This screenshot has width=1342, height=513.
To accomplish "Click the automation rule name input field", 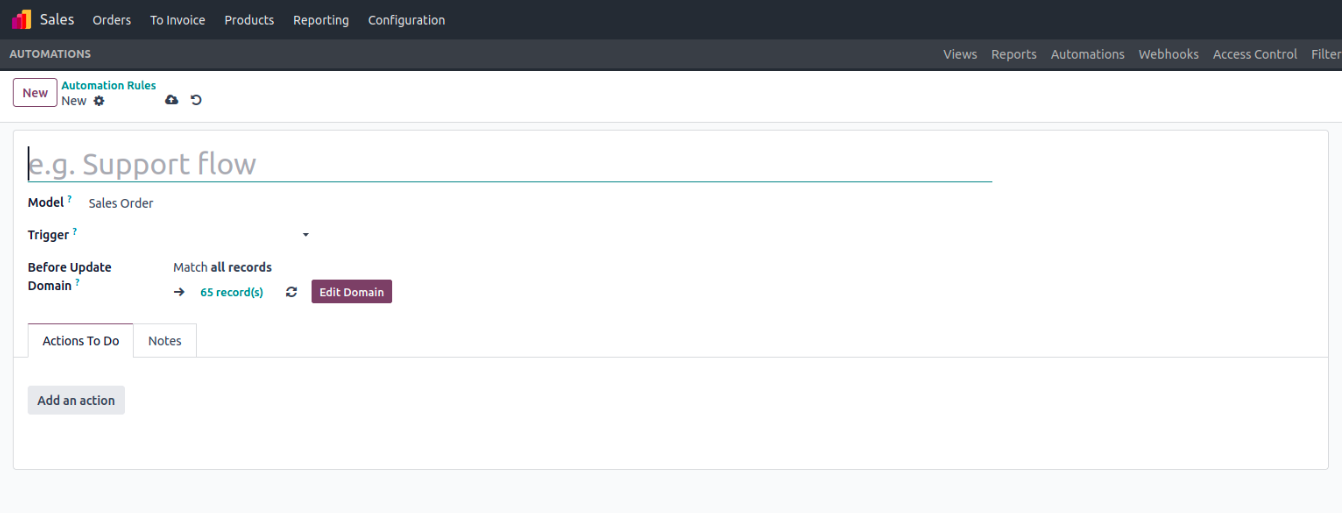I will 509,164.
